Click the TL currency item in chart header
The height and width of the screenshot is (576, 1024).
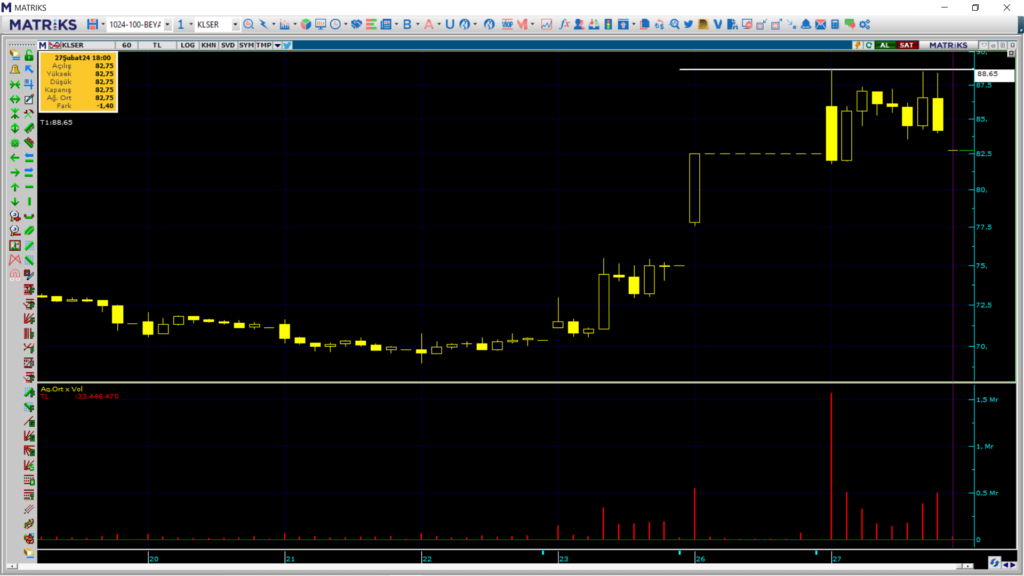(156, 45)
